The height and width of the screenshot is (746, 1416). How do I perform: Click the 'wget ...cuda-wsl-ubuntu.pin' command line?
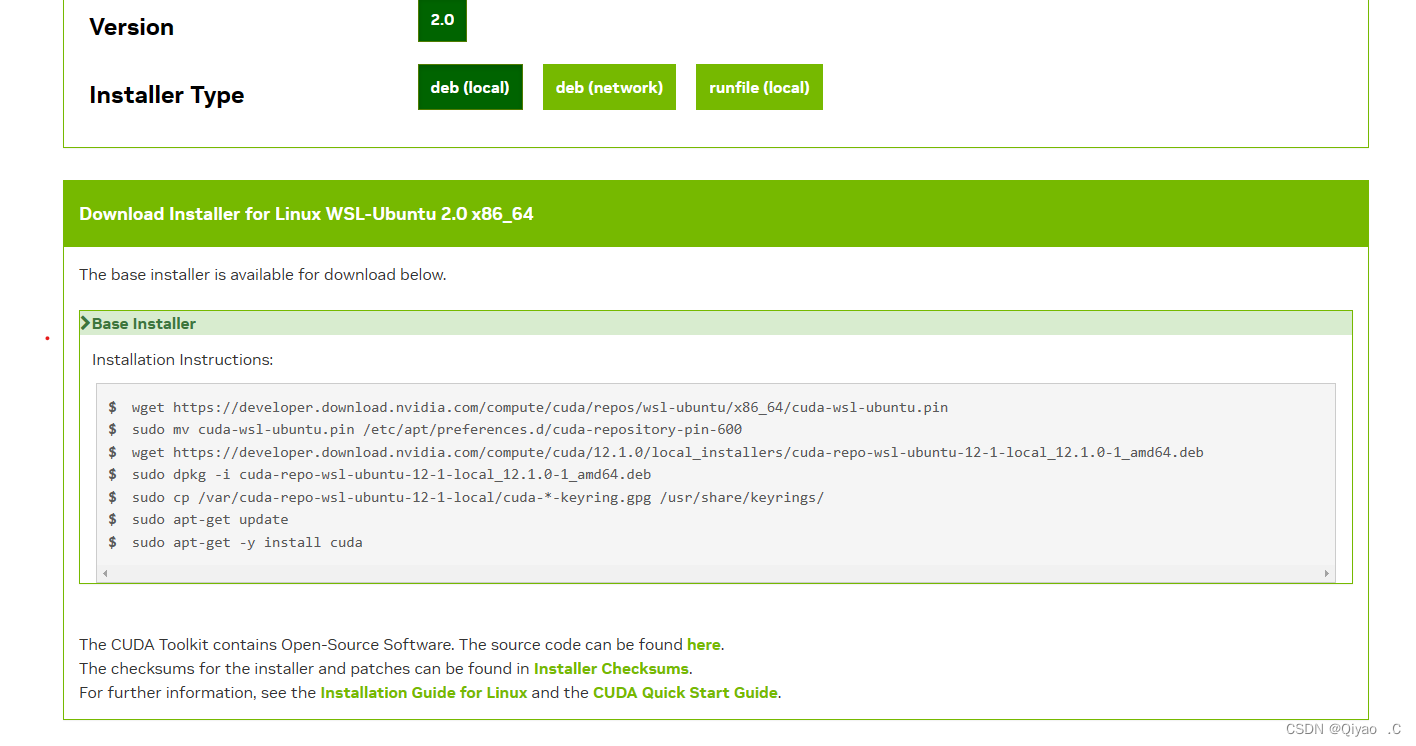click(540, 408)
